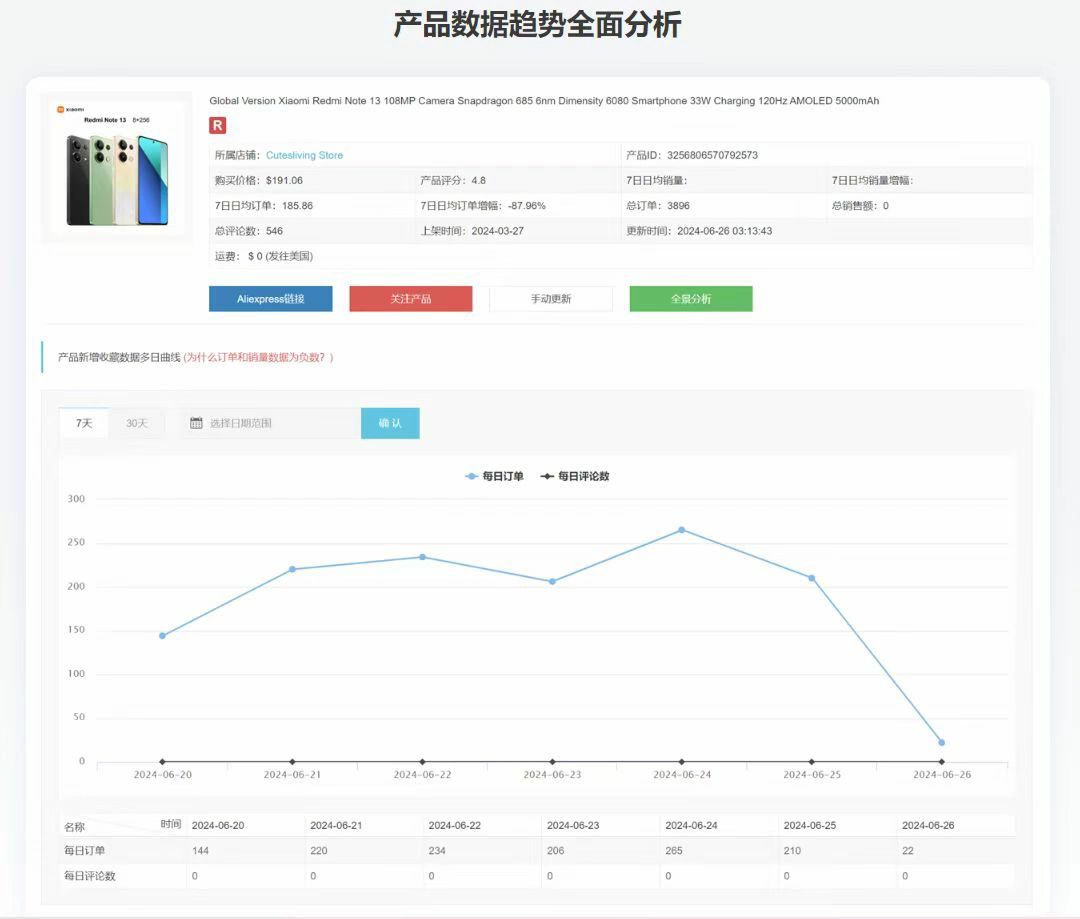The height and width of the screenshot is (919, 1080).
Task: Click the 2024-06-20 orders data point
Action: point(163,636)
